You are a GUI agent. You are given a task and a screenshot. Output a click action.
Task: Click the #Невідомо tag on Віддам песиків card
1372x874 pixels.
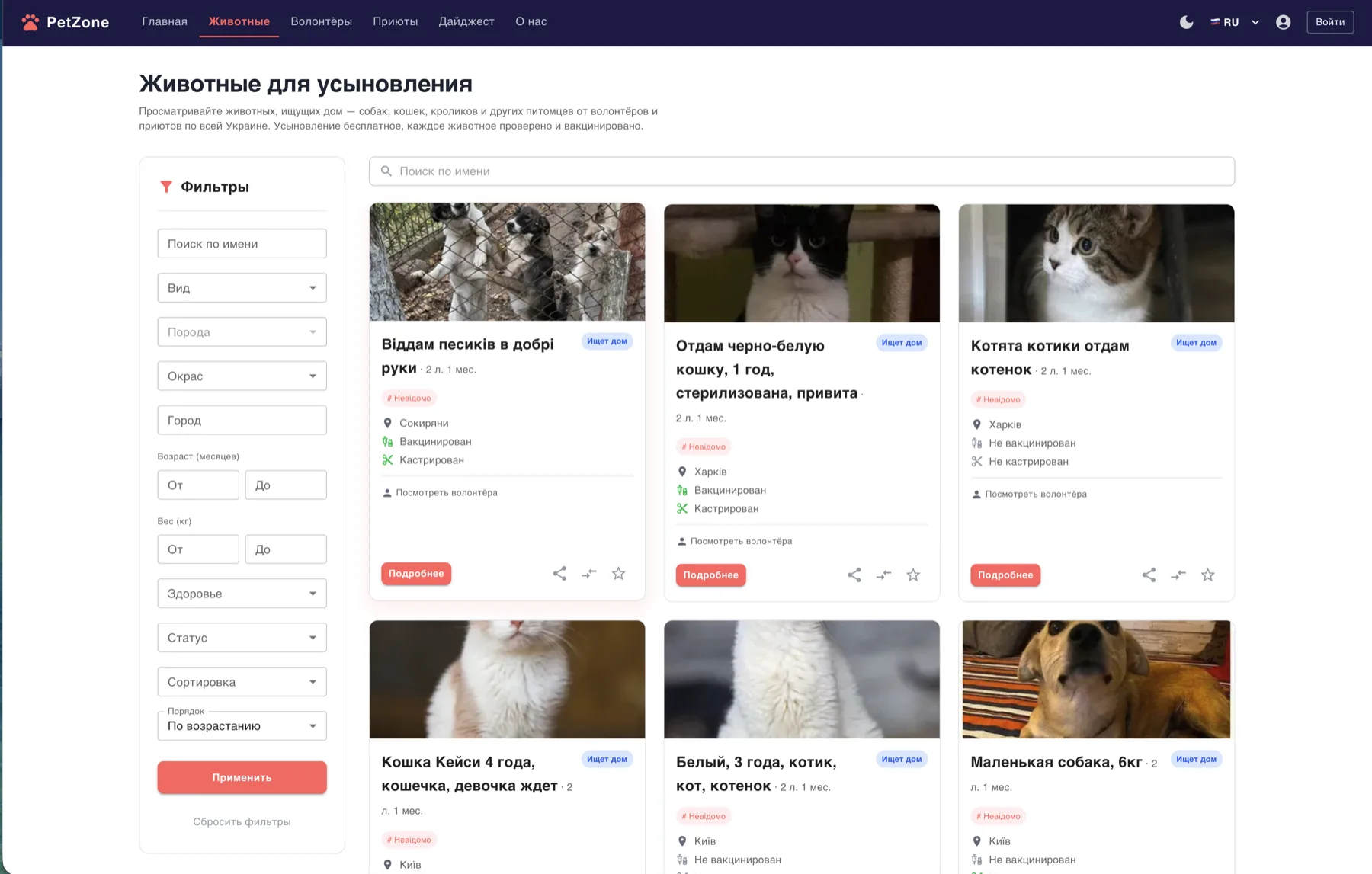pos(409,399)
